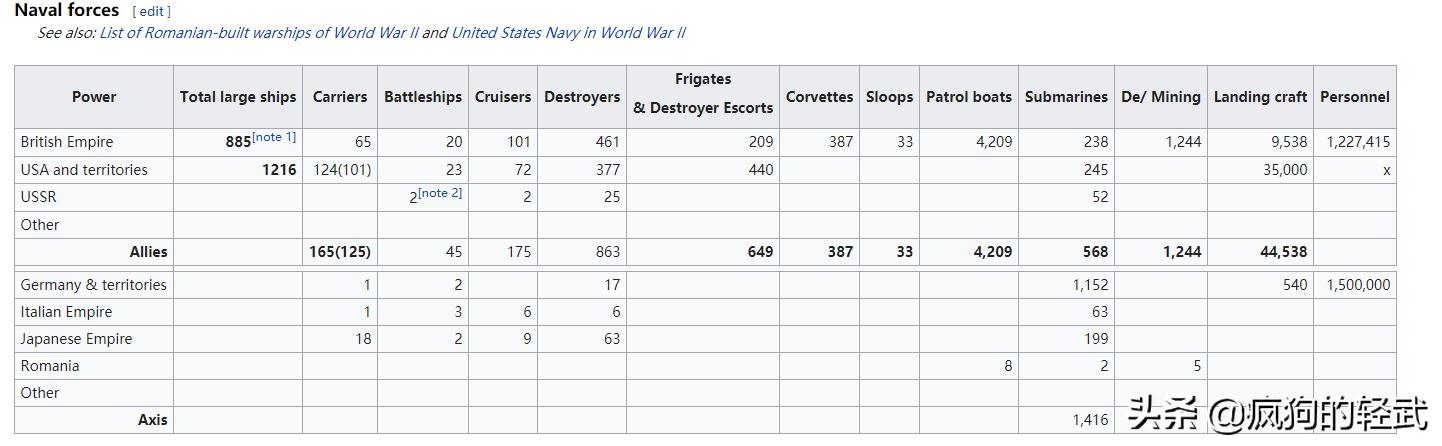This screenshot has height=446, width=1442.
Task: Click British Empire De/ Mining value 1,244
Action: pos(1183,142)
